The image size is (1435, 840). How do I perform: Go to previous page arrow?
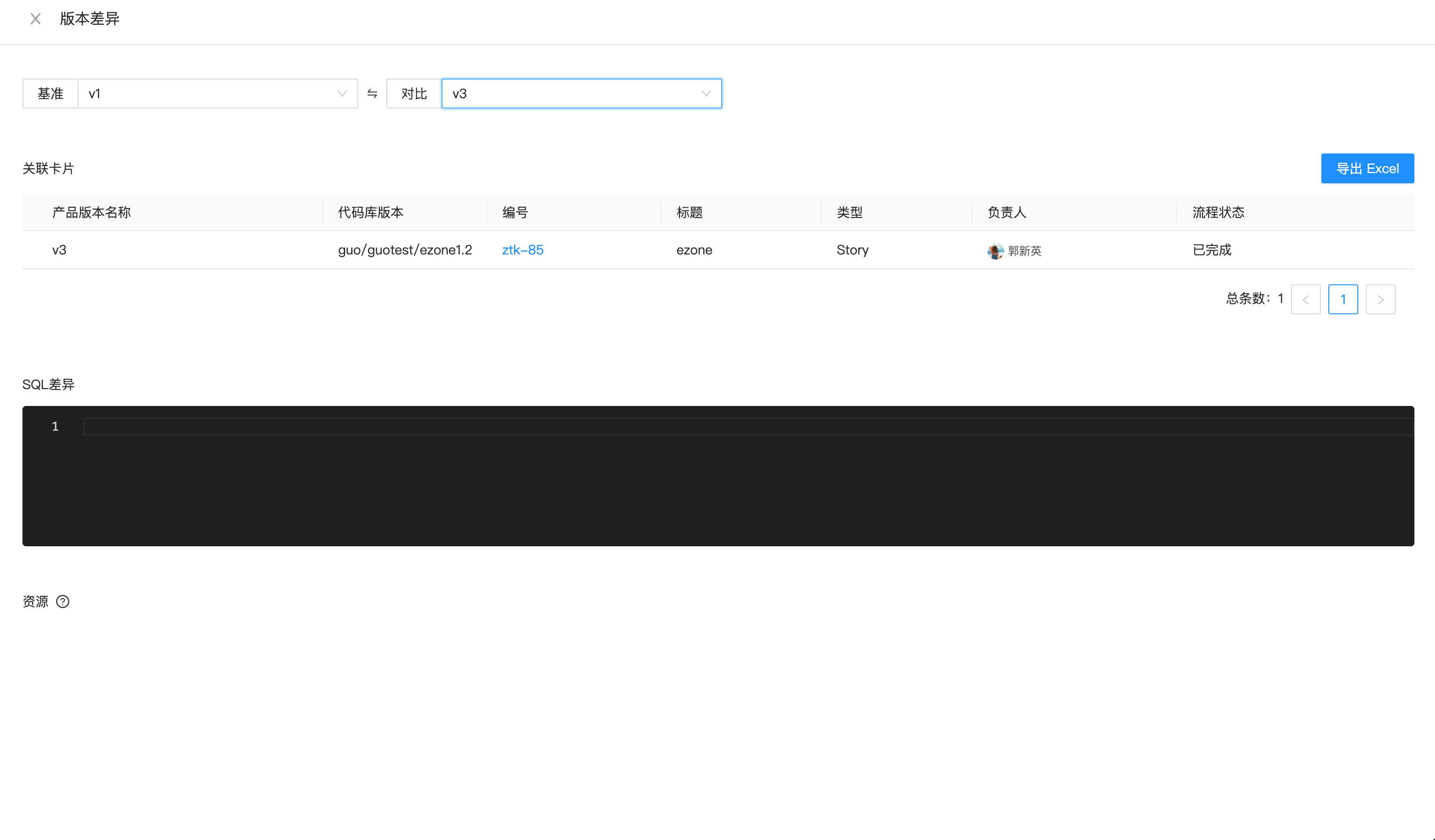coord(1305,299)
